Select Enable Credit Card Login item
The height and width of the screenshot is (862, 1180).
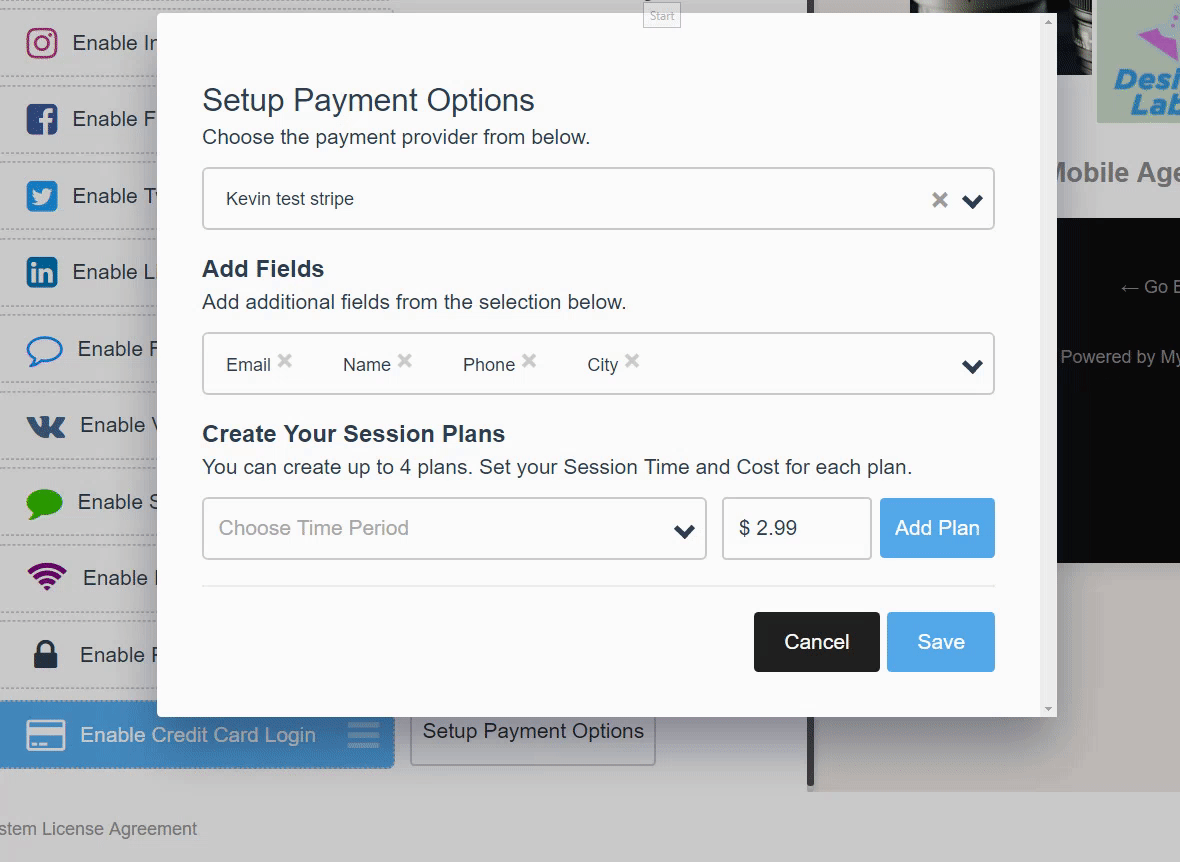pos(197,735)
